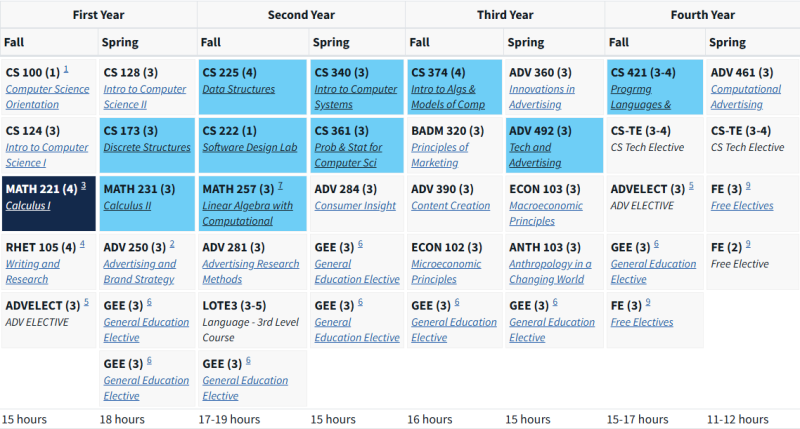This screenshot has height=429, width=800.
Task: Click the BADM 320 (3) course title
Action: (447, 131)
